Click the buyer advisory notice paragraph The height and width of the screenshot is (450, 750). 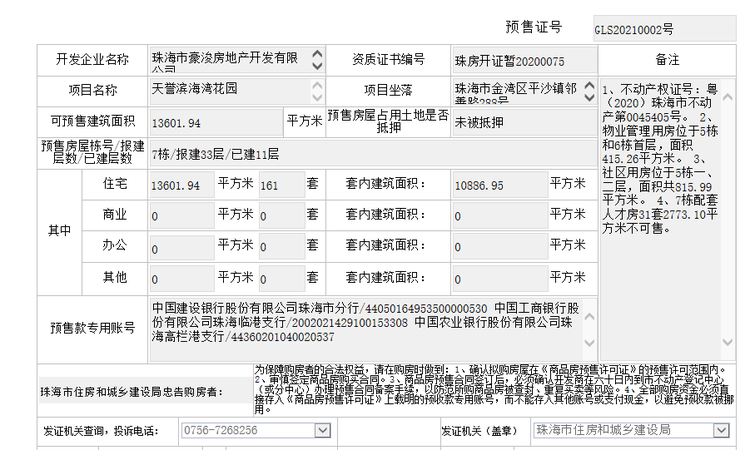493,390
